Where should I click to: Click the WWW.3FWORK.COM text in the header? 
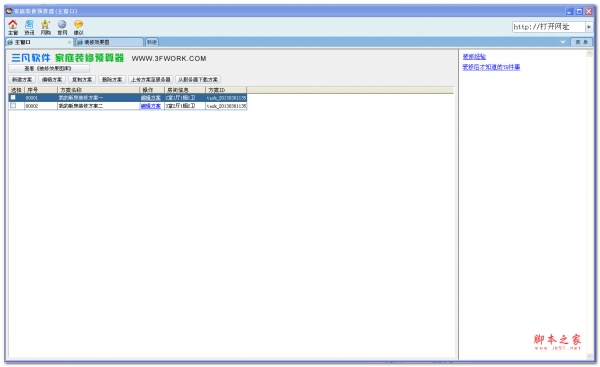point(169,59)
